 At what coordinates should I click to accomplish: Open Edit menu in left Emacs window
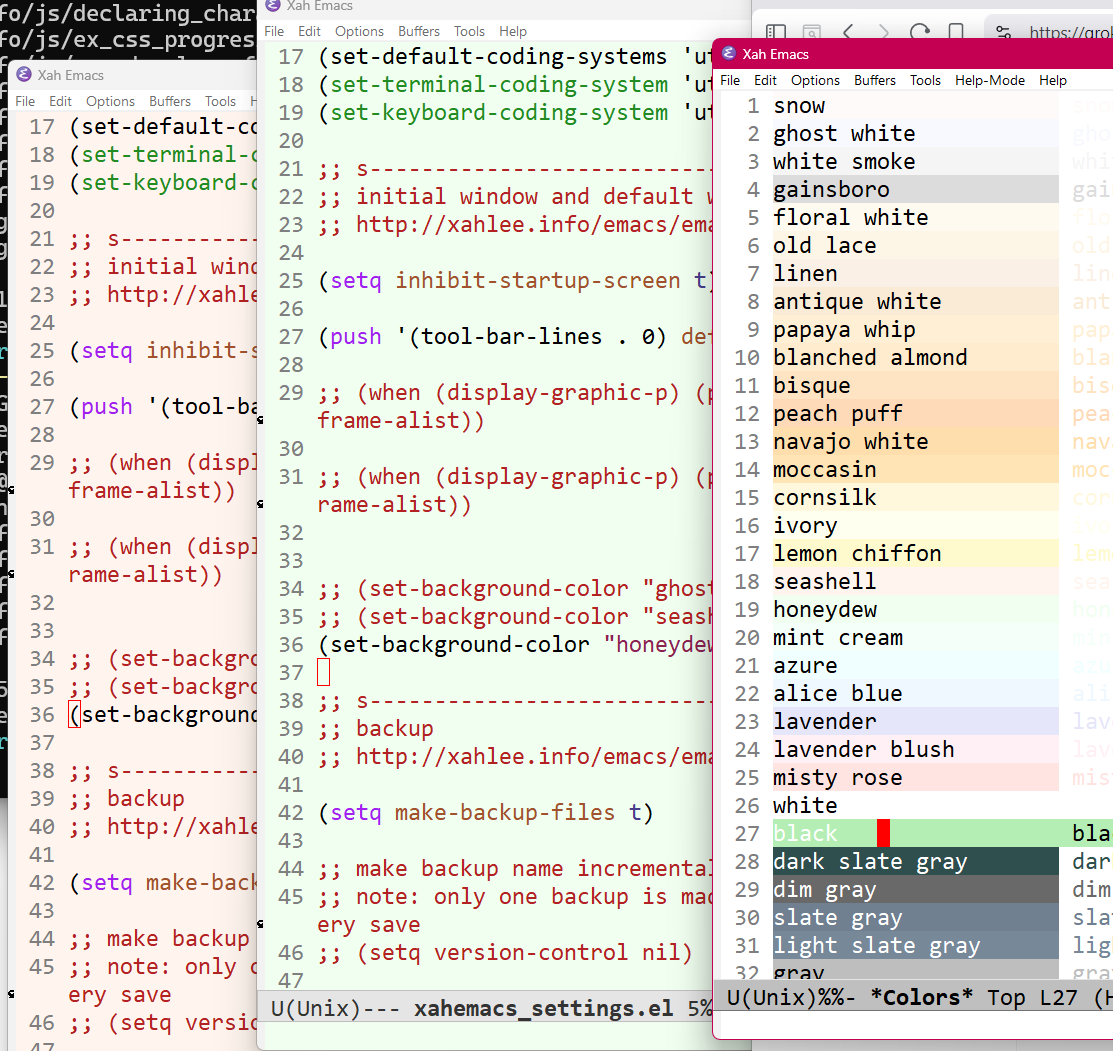(60, 101)
